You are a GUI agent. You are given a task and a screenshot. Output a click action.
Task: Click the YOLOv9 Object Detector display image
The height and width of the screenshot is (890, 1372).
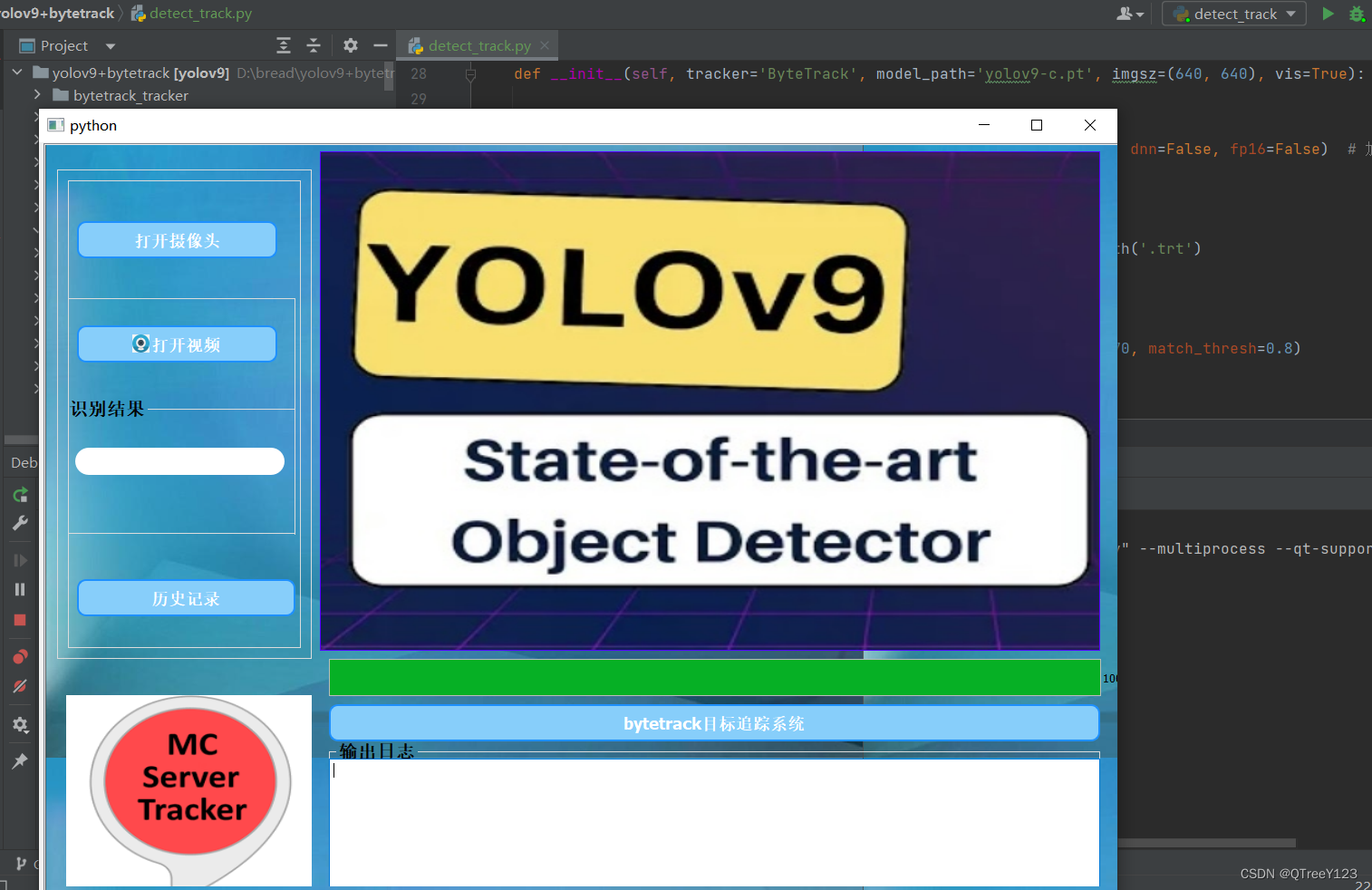(x=710, y=401)
